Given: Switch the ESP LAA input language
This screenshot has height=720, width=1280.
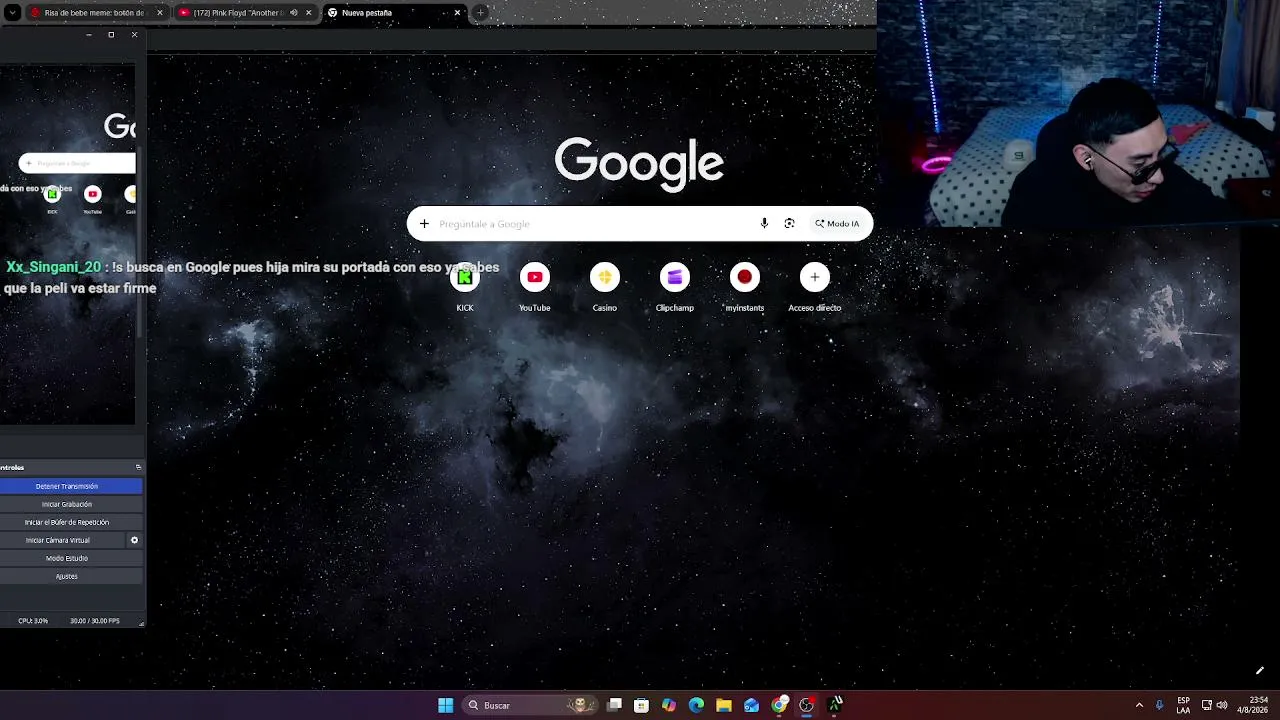Looking at the screenshot, I should [x=1184, y=705].
